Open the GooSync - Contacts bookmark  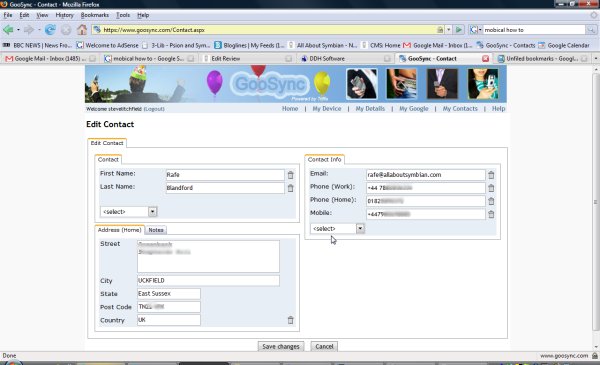pyautogui.click(x=506, y=45)
